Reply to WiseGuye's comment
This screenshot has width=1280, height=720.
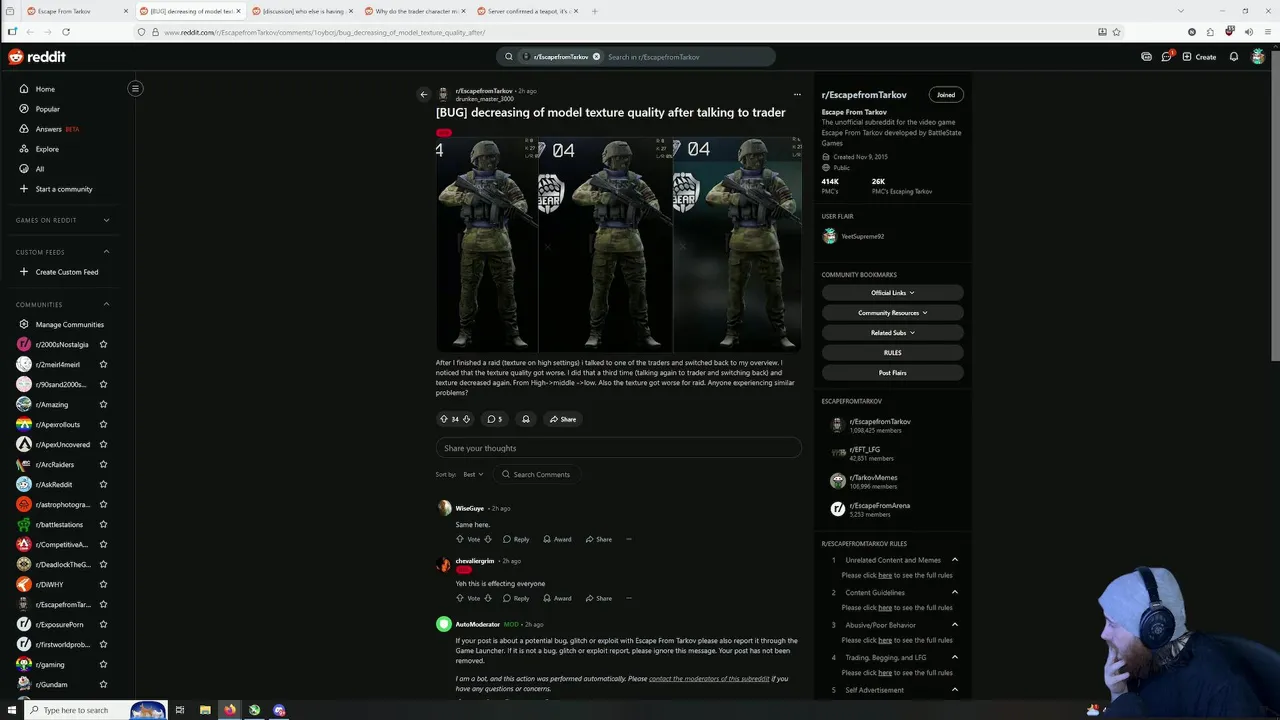tap(516, 539)
